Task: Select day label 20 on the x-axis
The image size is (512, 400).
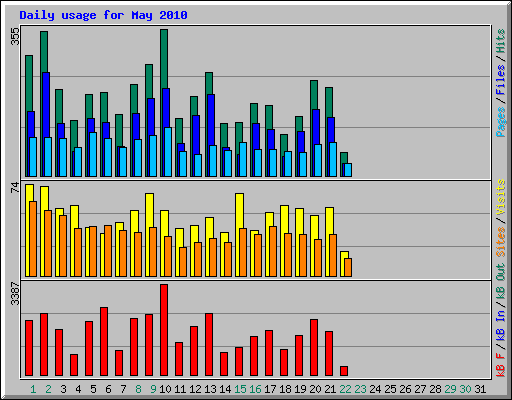Action: 315,389
